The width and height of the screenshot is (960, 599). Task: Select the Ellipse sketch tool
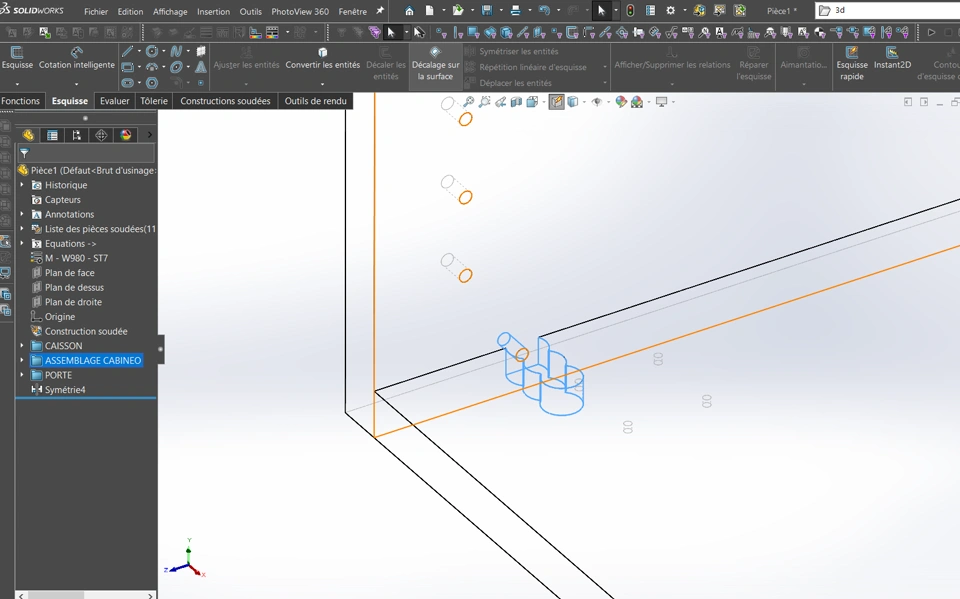point(176,67)
